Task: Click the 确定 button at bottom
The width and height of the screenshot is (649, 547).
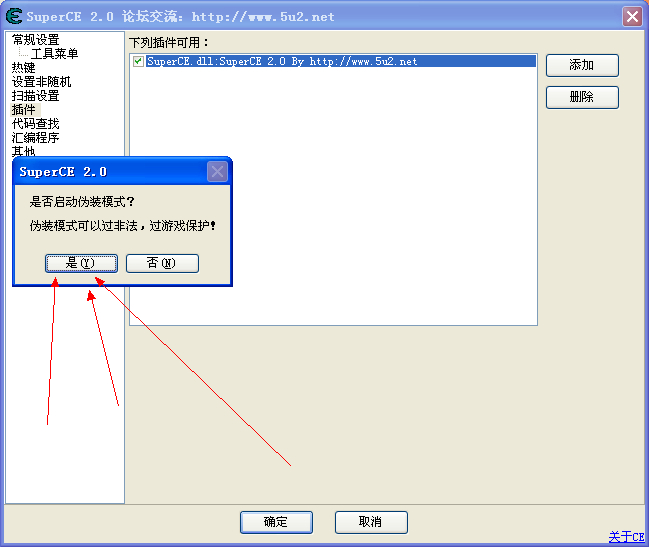Action: 276,522
